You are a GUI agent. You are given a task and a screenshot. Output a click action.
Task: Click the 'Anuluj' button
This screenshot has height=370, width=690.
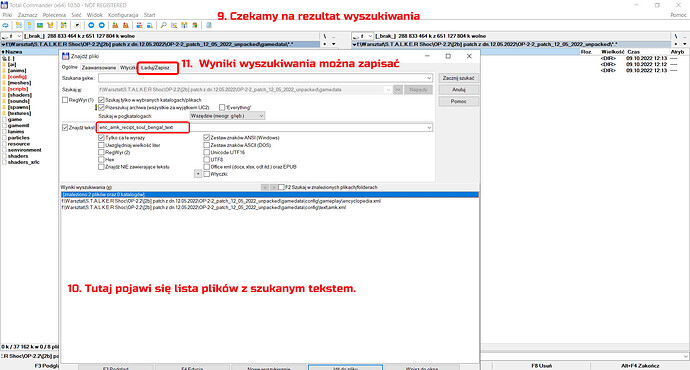459,89
